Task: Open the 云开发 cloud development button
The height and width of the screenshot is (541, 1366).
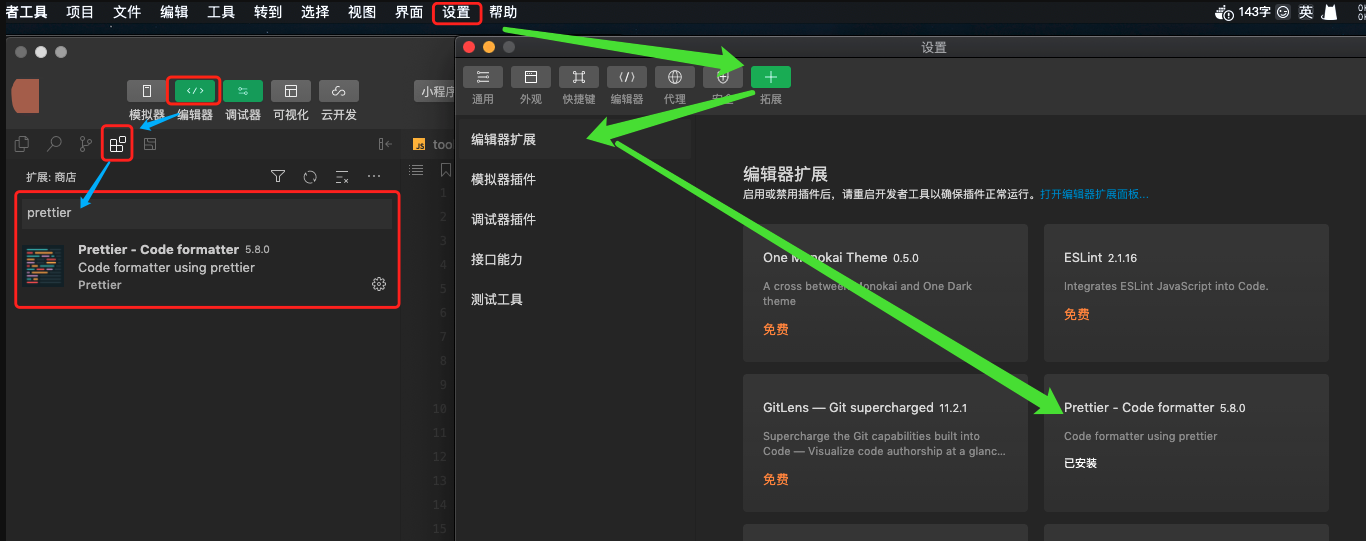Action: tap(339, 91)
